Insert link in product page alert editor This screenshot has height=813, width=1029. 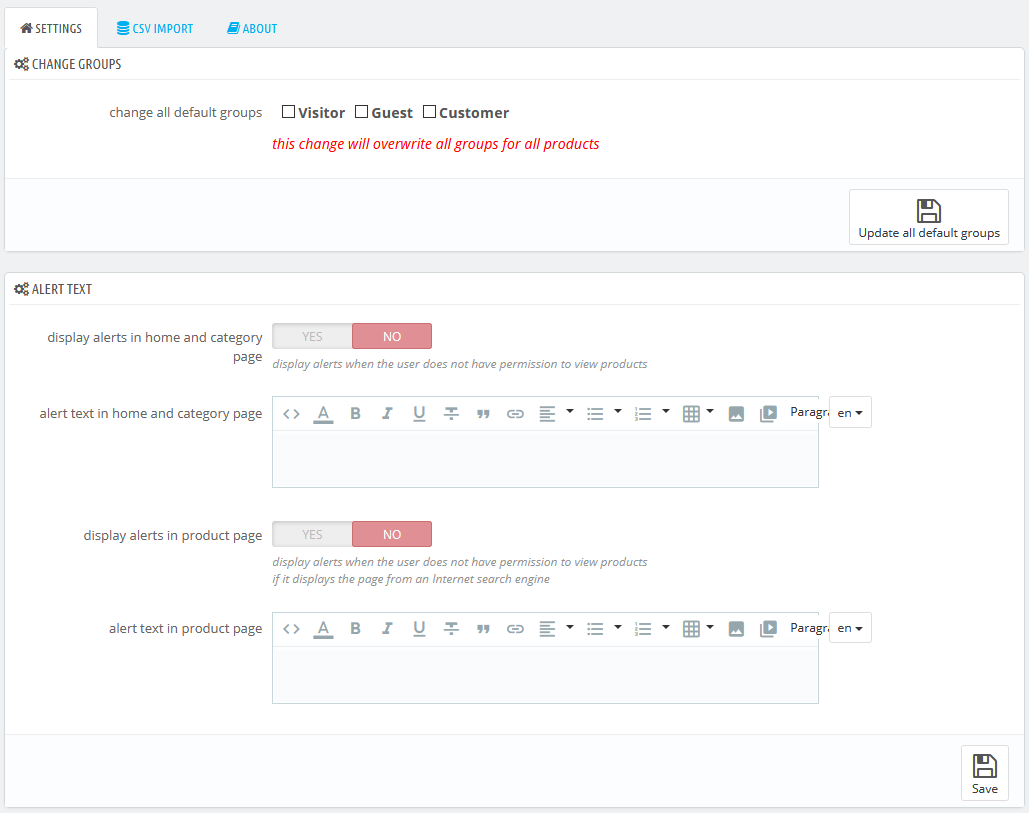pos(515,629)
